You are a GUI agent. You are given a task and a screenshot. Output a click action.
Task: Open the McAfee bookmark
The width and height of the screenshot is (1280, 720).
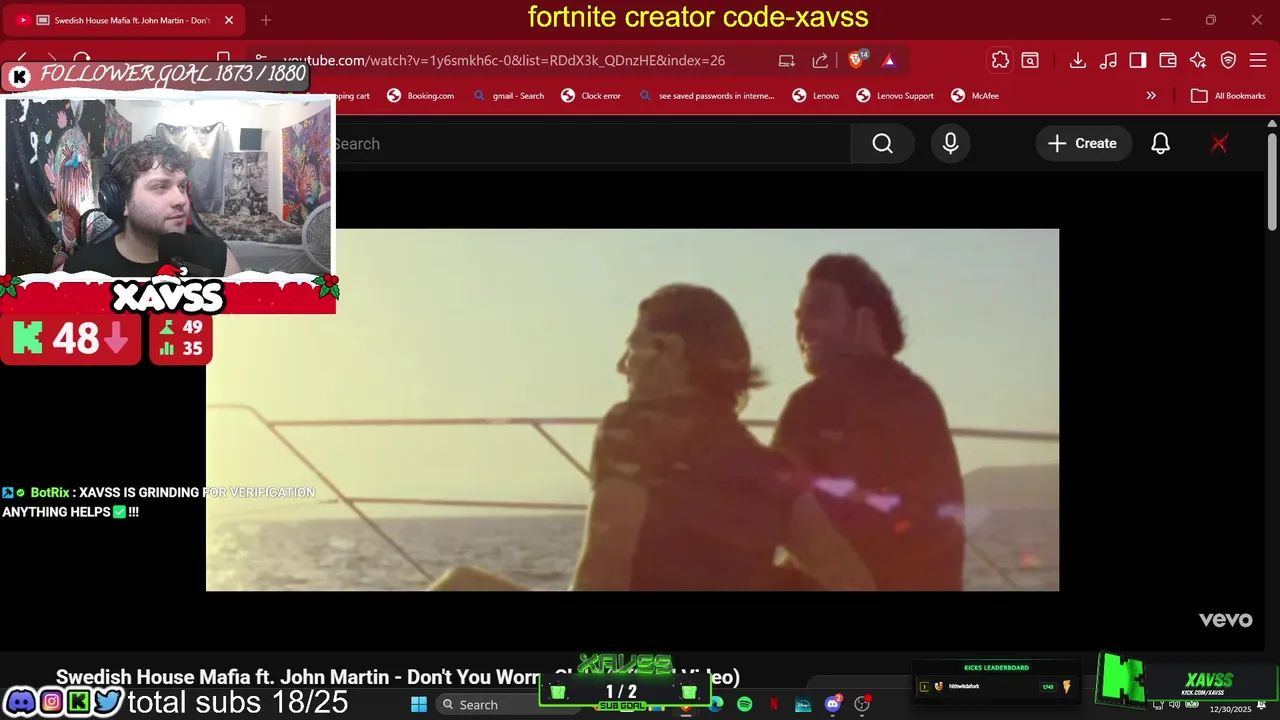[975, 96]
